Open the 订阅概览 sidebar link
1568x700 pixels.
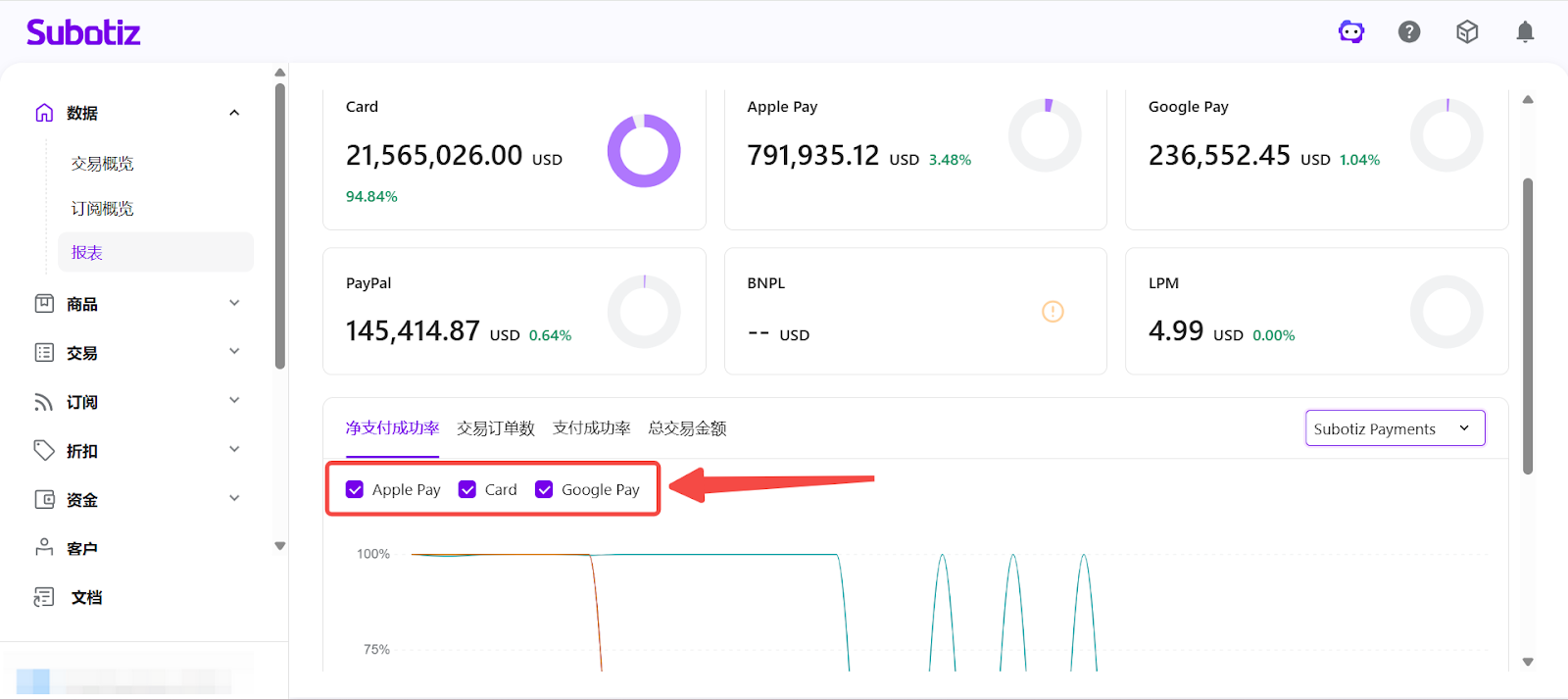pos(103,209)
